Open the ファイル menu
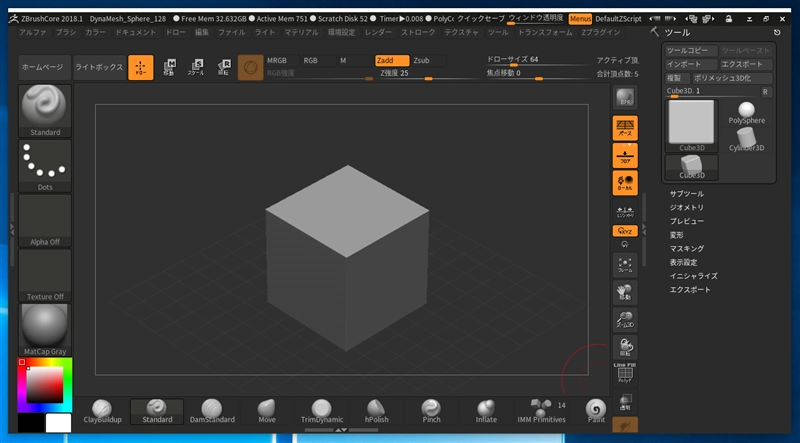This screenshot has width=800, height=443. (232, 32)
